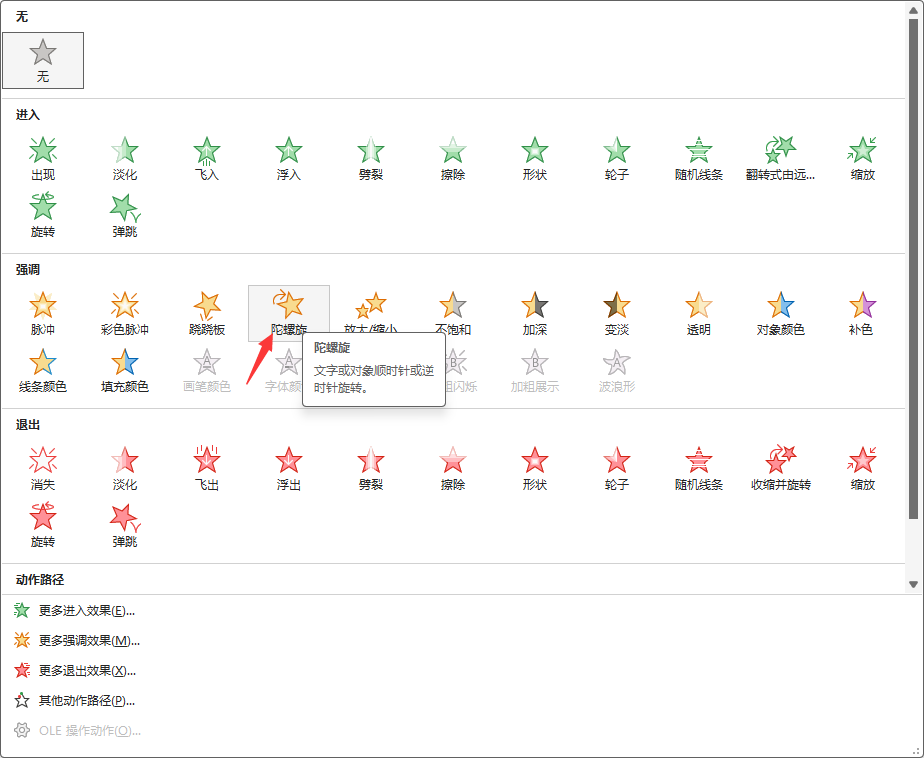Image resolution: width=924 pixels, height=758 pixels.
Task: Select the green 弹跳 entrance effect
Action: (125, 216)
